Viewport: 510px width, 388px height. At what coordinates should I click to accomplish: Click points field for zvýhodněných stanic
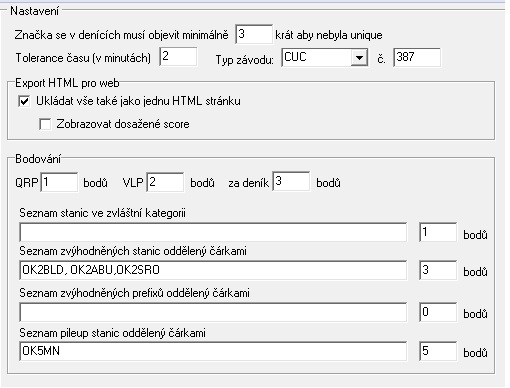point(438,270)
